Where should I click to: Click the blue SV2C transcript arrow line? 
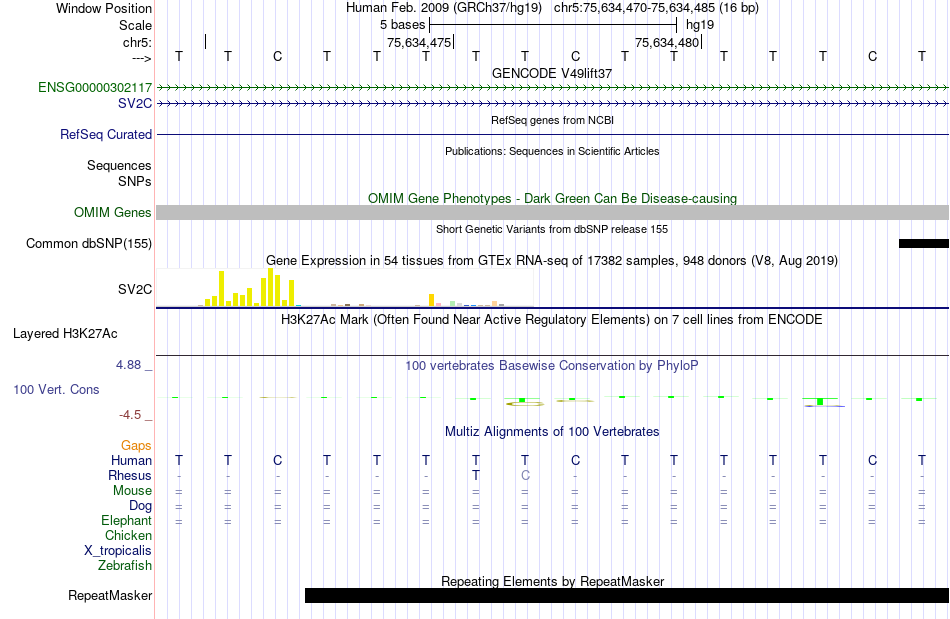[552, 104]
